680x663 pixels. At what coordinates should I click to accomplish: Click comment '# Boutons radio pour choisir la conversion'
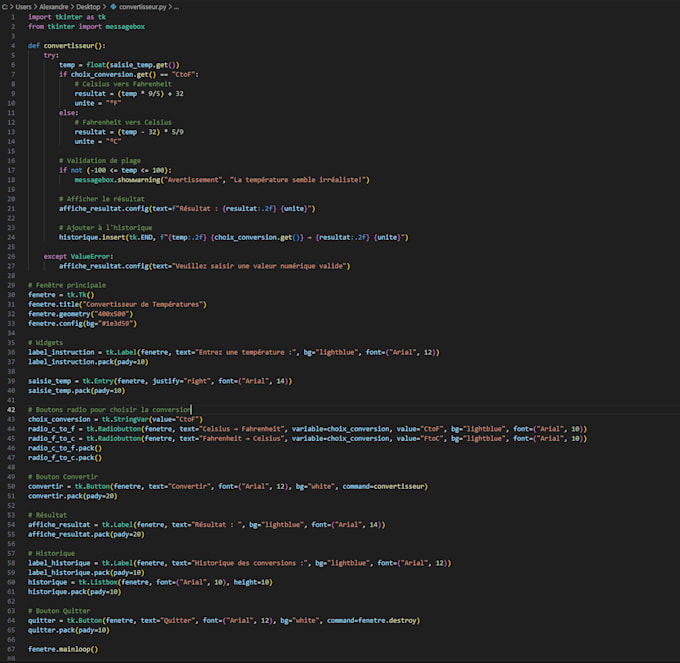pos(109,409)
